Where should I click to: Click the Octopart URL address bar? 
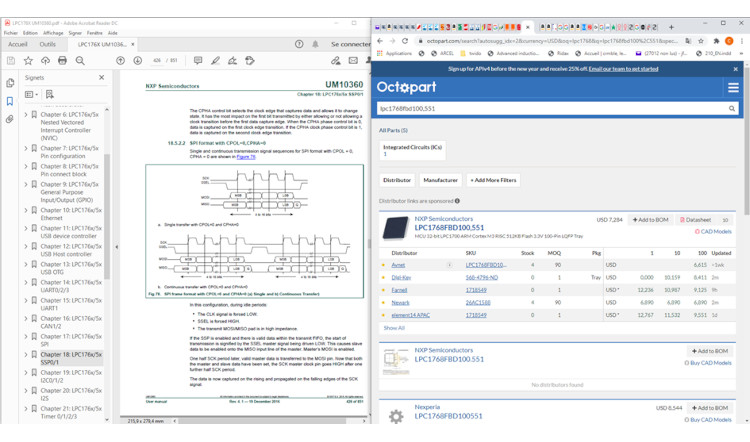(552, 41)
